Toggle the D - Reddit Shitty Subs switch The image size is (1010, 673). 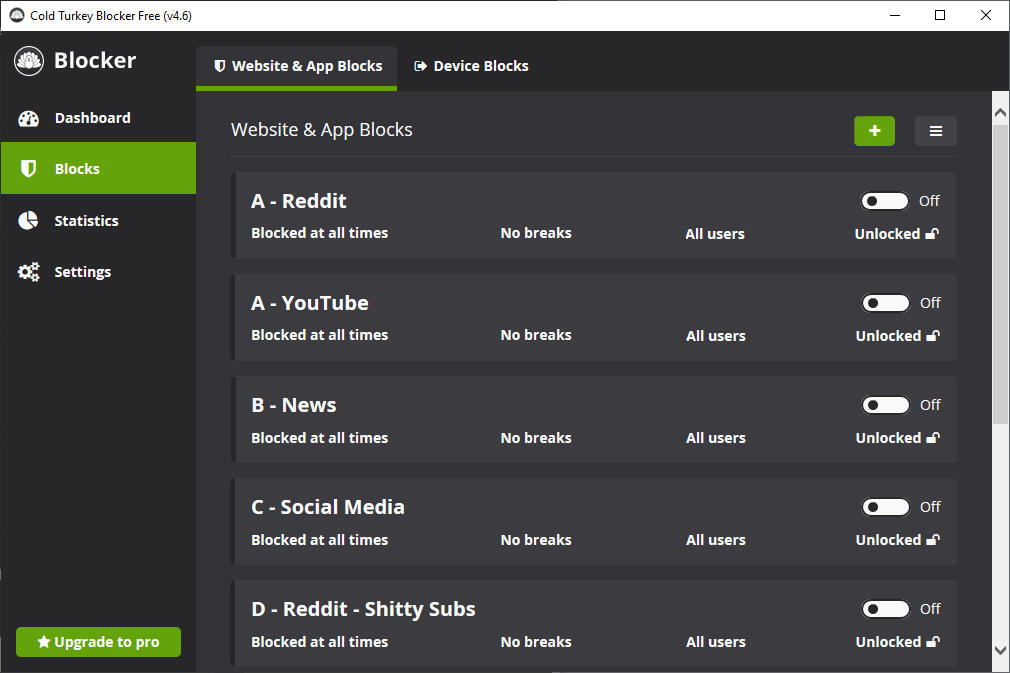pos(886,609)
